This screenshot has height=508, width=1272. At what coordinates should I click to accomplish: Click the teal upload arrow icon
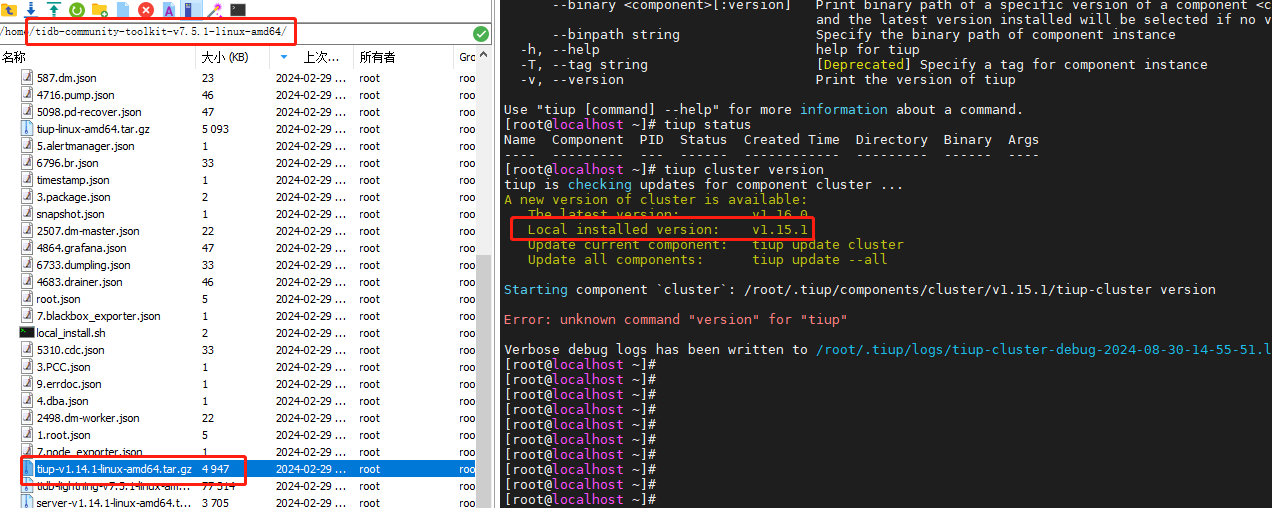(x=55, y=9)
